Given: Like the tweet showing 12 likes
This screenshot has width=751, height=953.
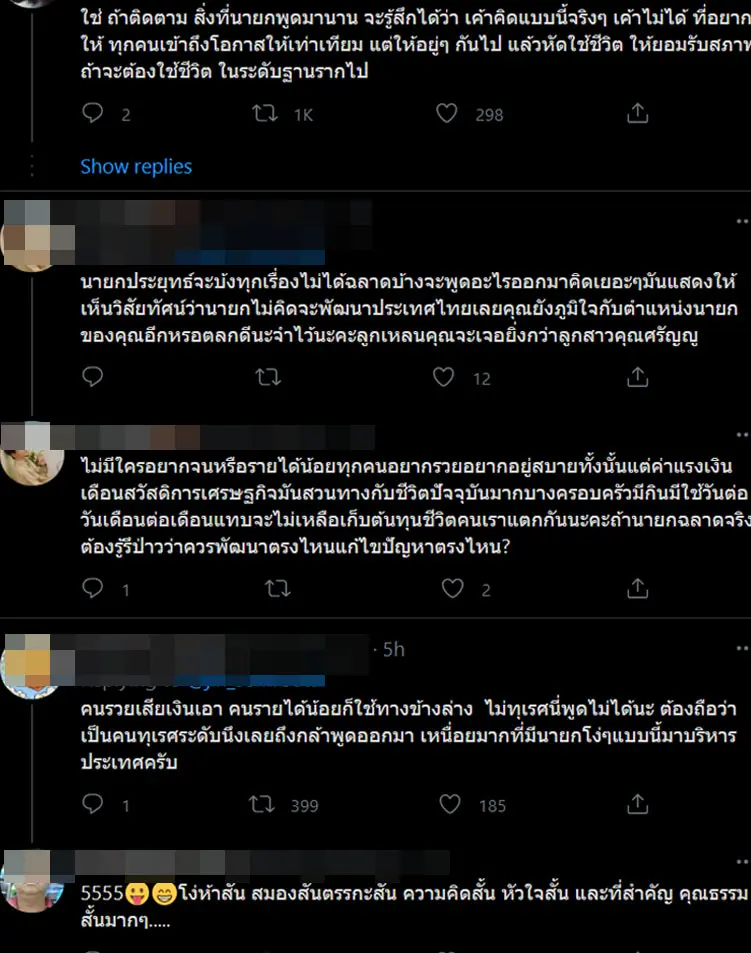Looking at the screenshot, I should click(445, 378).
